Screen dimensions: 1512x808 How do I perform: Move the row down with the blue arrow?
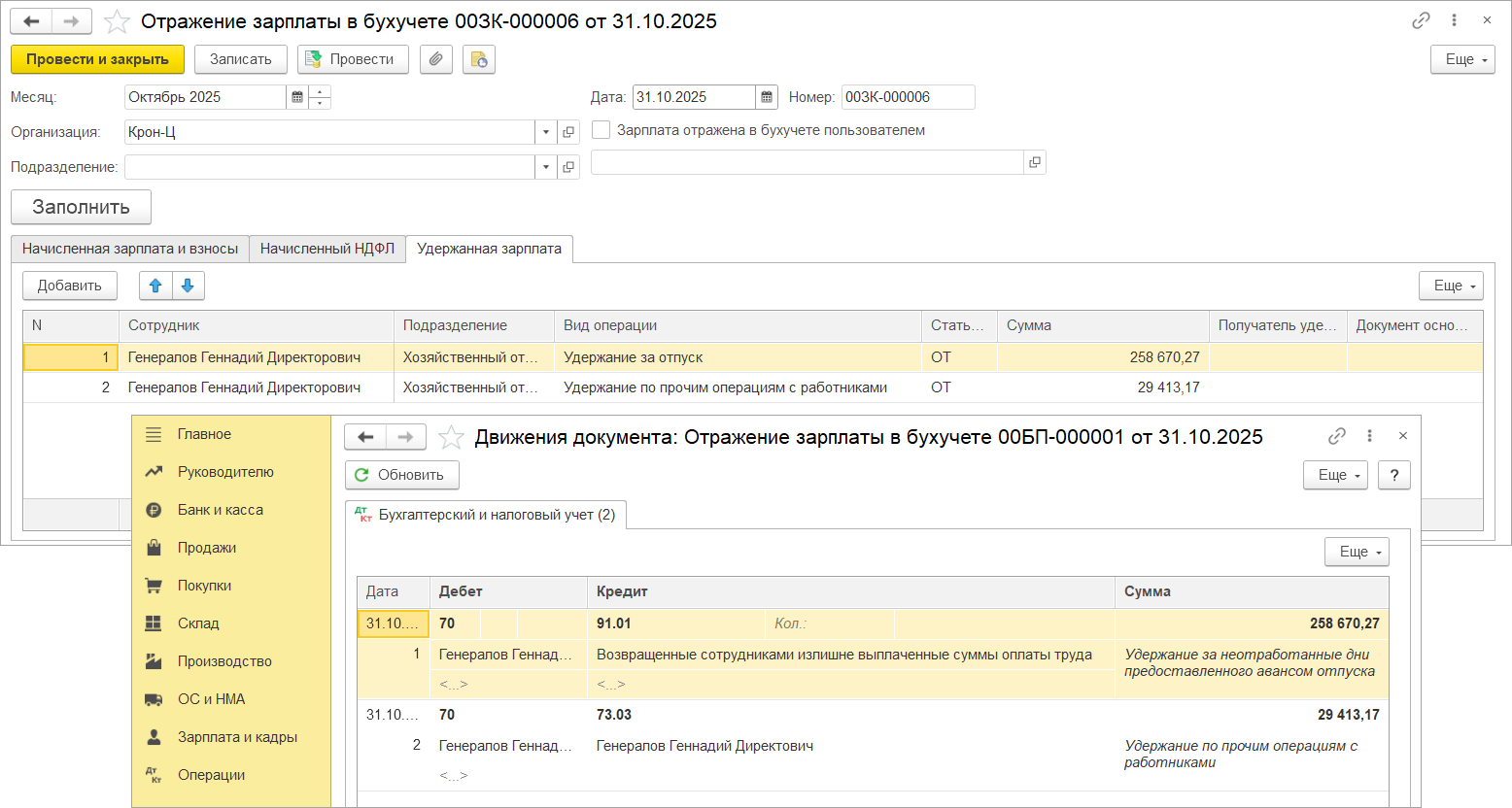tap(188, 286)
